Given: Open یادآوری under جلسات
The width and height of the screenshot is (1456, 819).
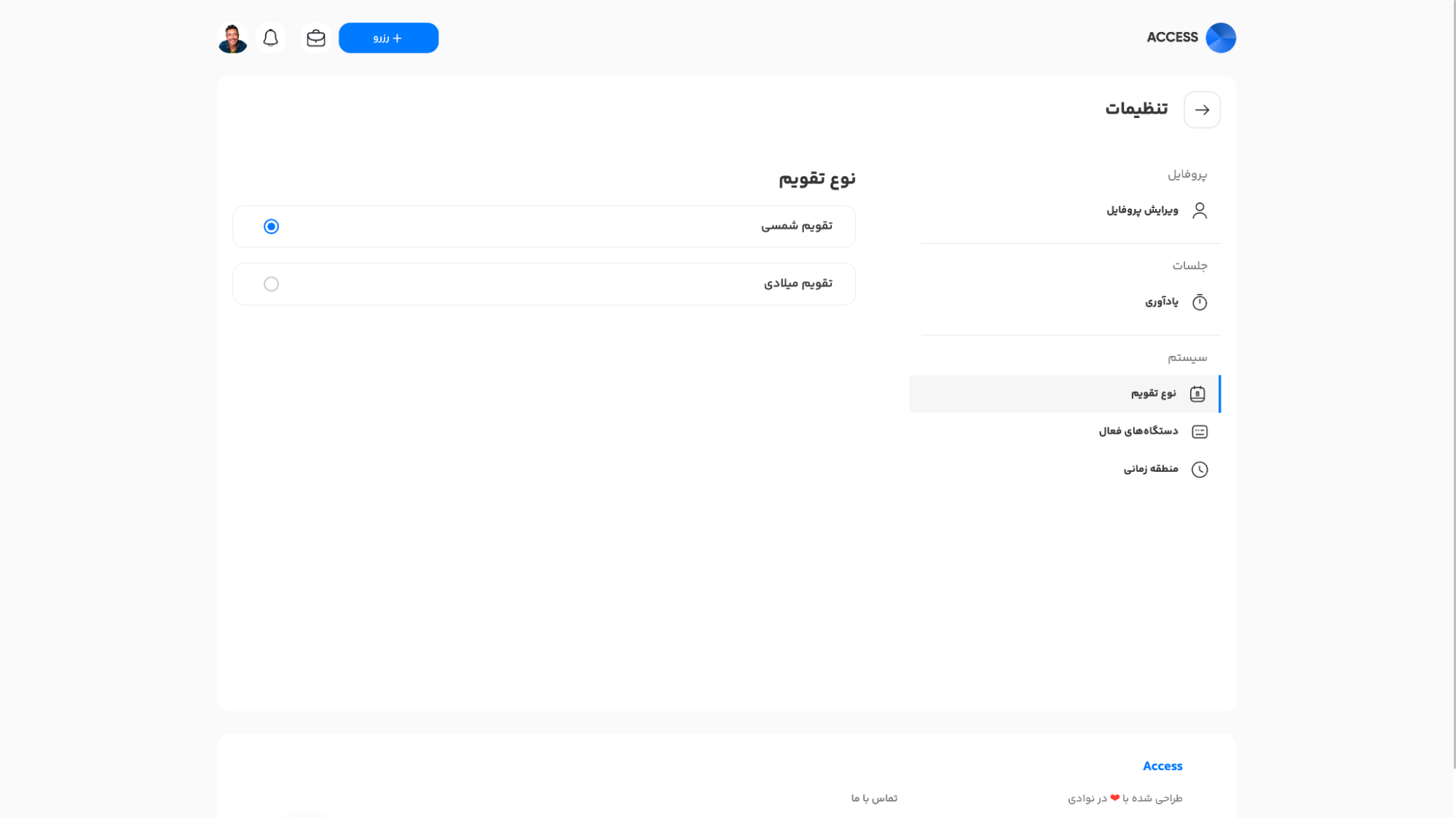Looking at the screenshot, I should coord(1160,302).
